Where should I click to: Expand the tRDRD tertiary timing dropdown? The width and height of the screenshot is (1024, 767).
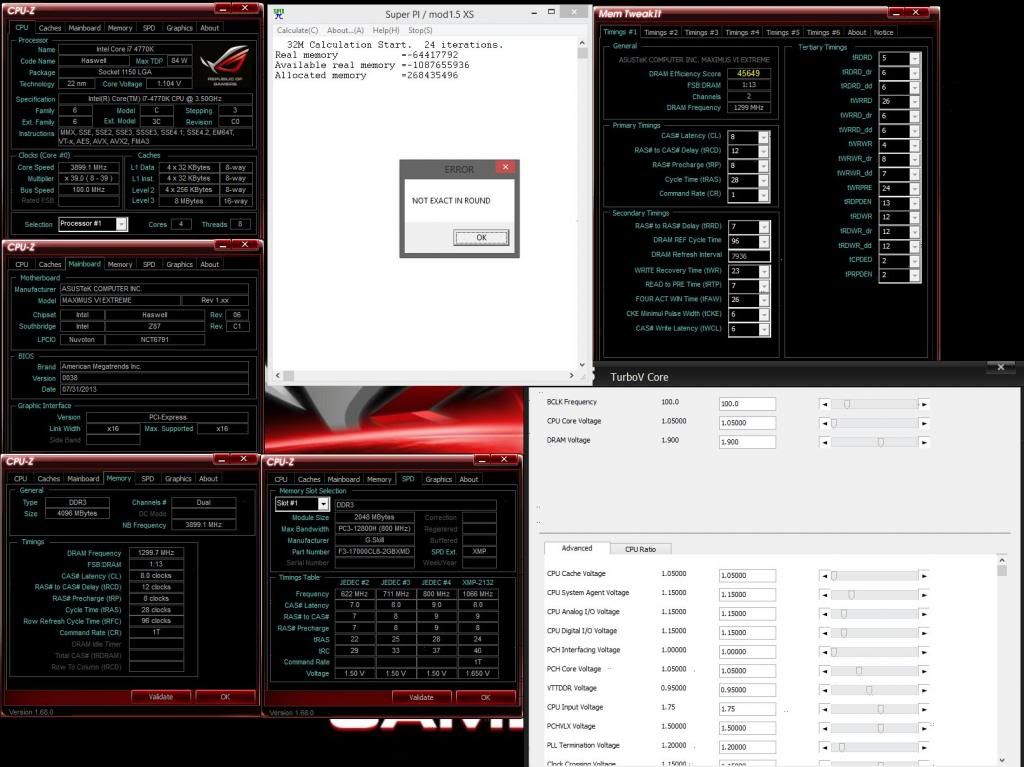(913, 59)
